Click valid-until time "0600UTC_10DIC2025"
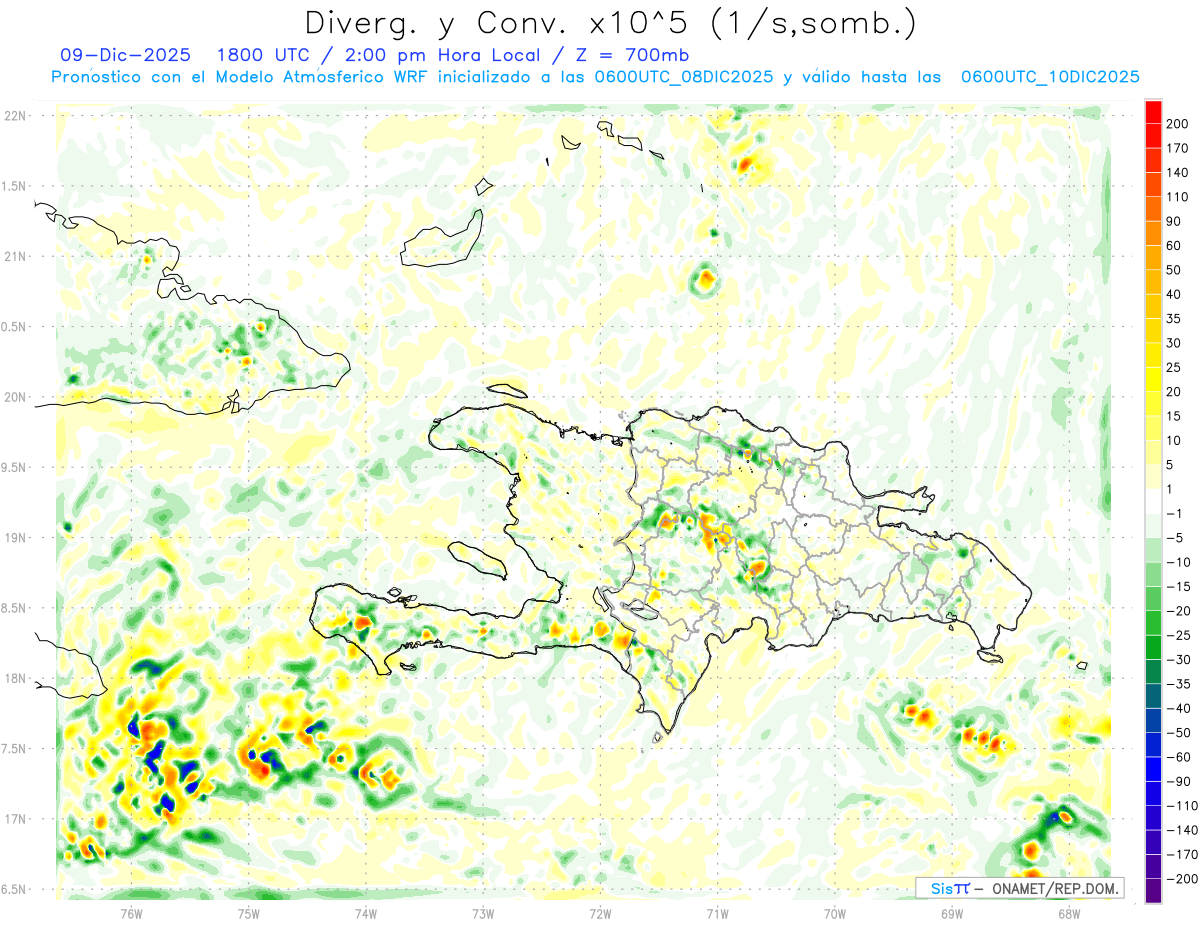 pos(1050,77)
